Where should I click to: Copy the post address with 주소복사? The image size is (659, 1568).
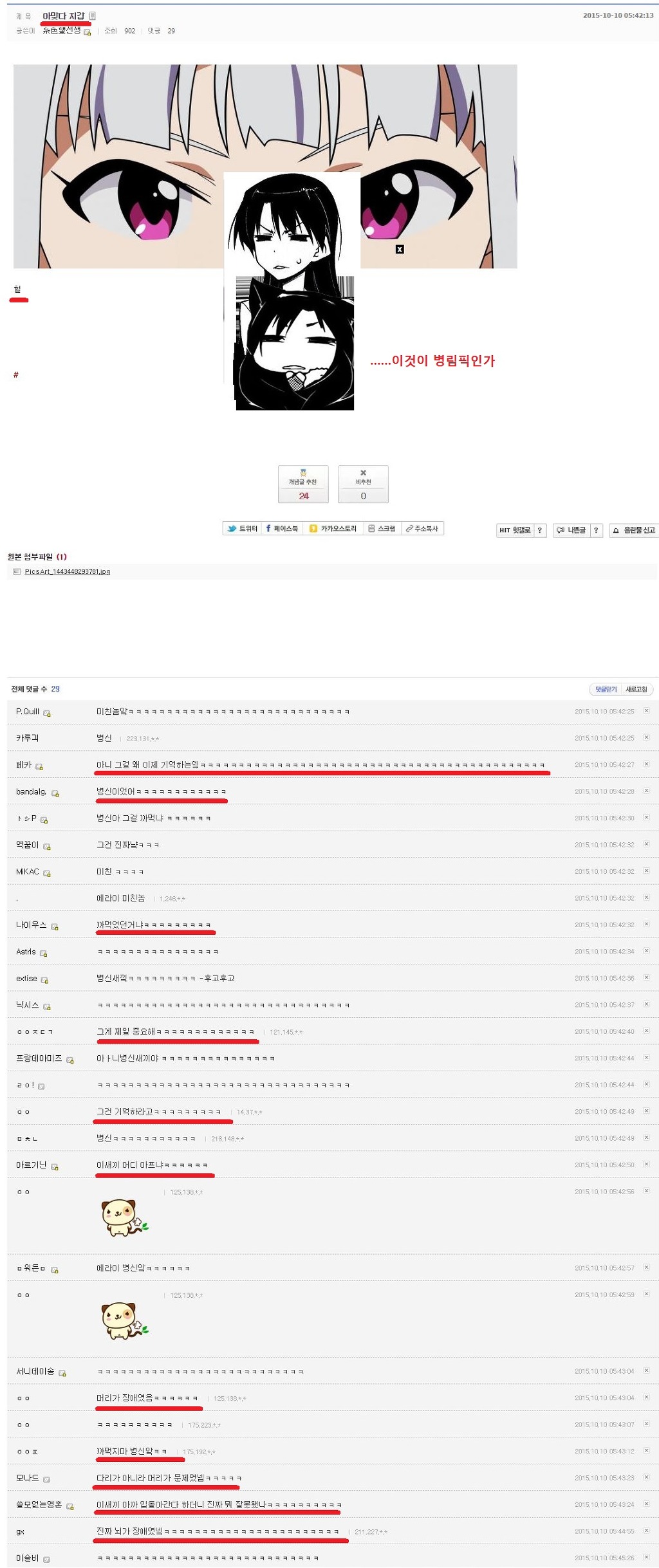[422, 528]
